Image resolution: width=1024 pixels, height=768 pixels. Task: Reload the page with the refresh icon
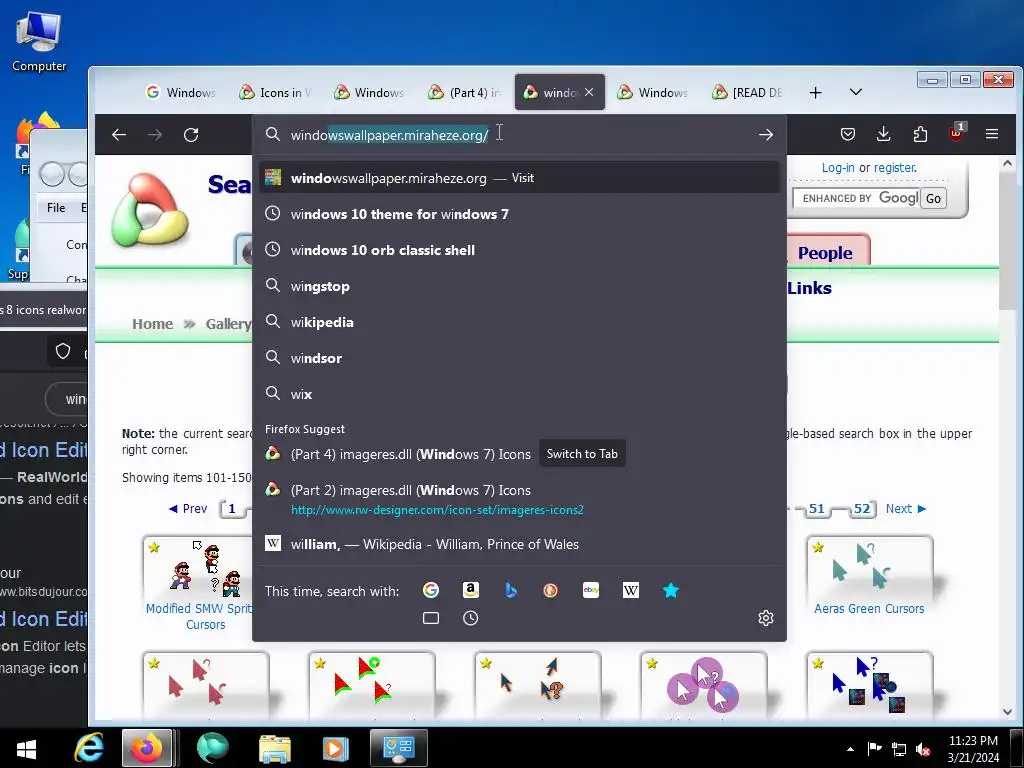191,135
